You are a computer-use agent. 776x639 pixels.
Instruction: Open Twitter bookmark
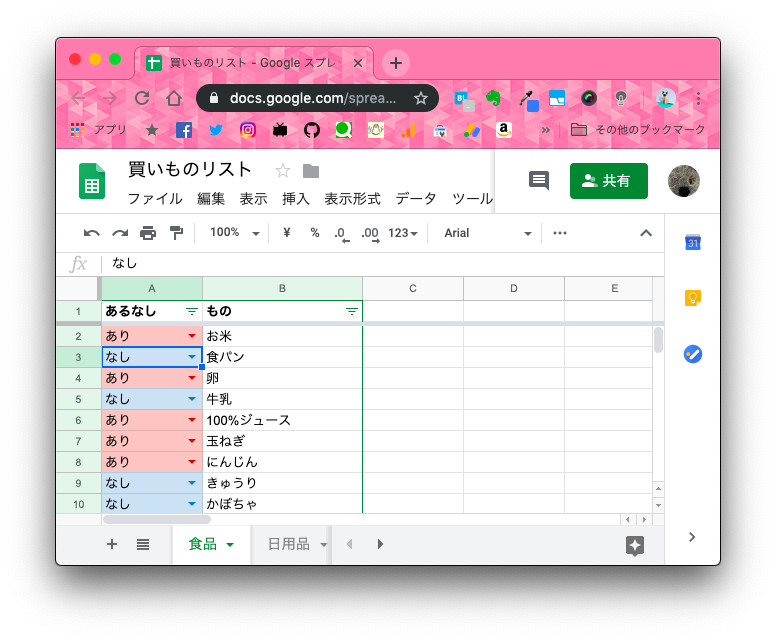(x=216, y=130)
